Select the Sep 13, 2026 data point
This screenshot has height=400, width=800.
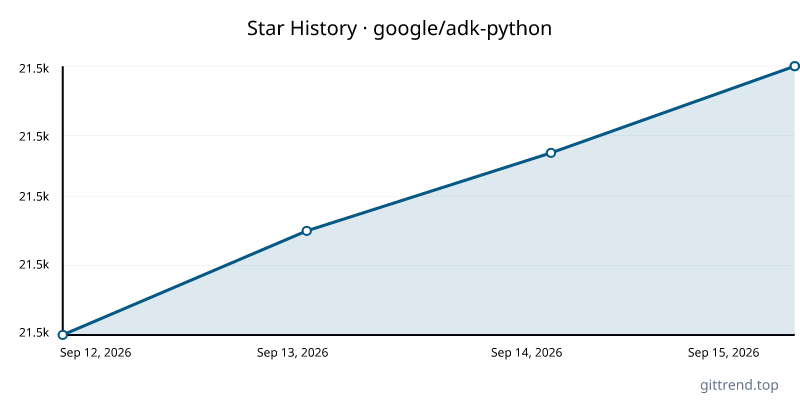coord(307,231)
